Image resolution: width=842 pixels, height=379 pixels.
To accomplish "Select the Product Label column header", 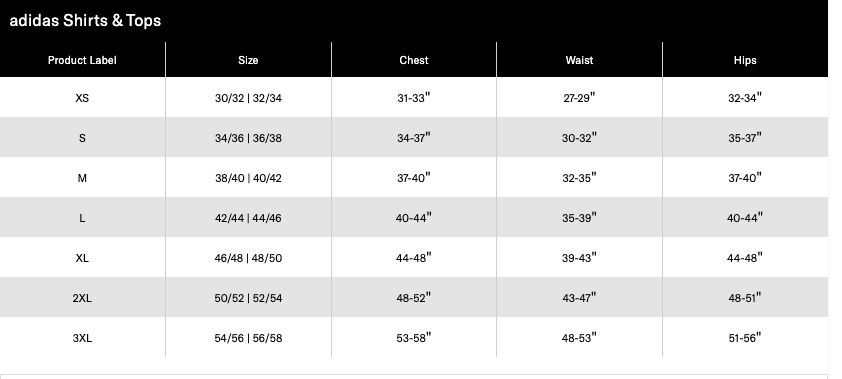I will point(82,60).
